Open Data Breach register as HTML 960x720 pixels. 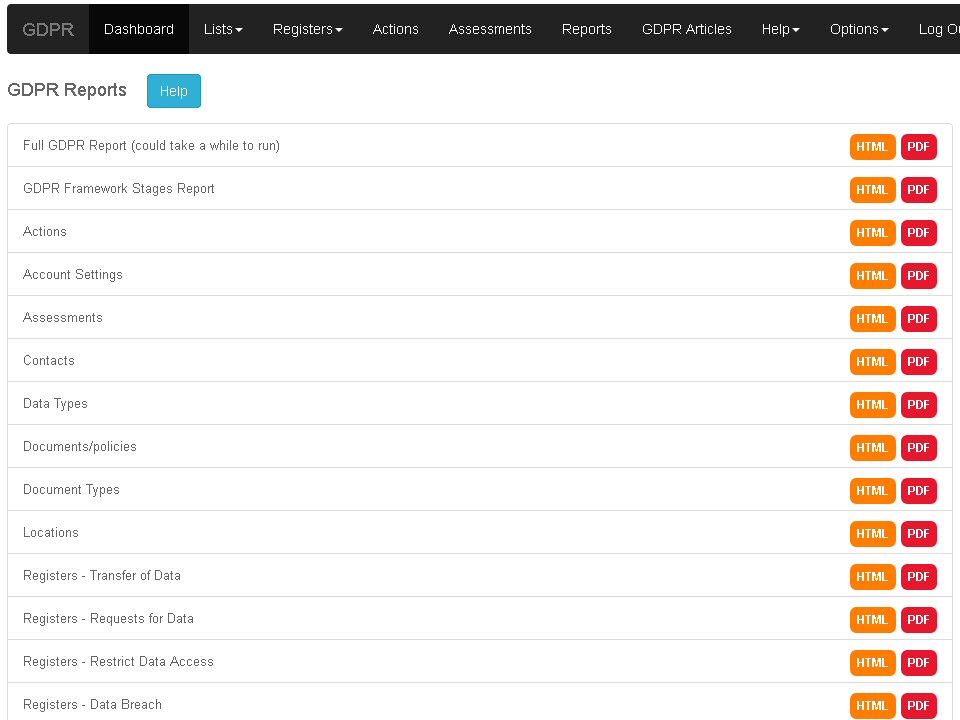click(872, 705)
